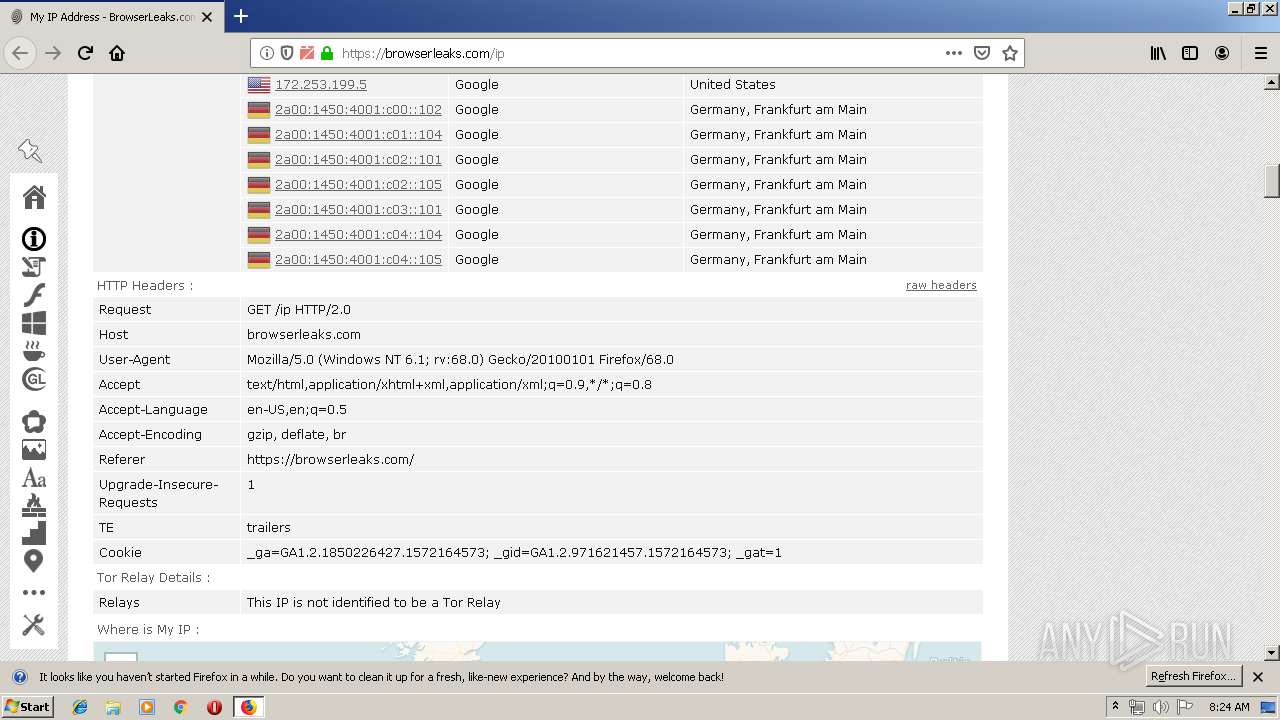This screenshot has height=720, width=1280.
Task: Open the Geolocation pin icon
Action: point(34,561)
